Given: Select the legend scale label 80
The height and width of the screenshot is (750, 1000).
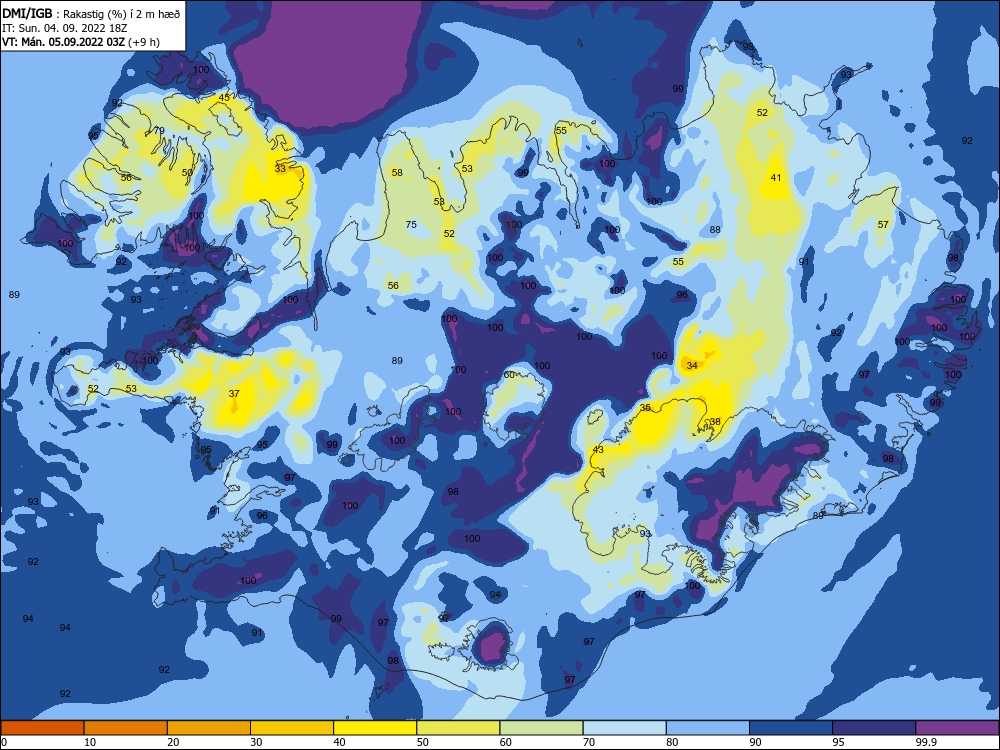Looking at the screenshot, I should click(x=672, y=742).
